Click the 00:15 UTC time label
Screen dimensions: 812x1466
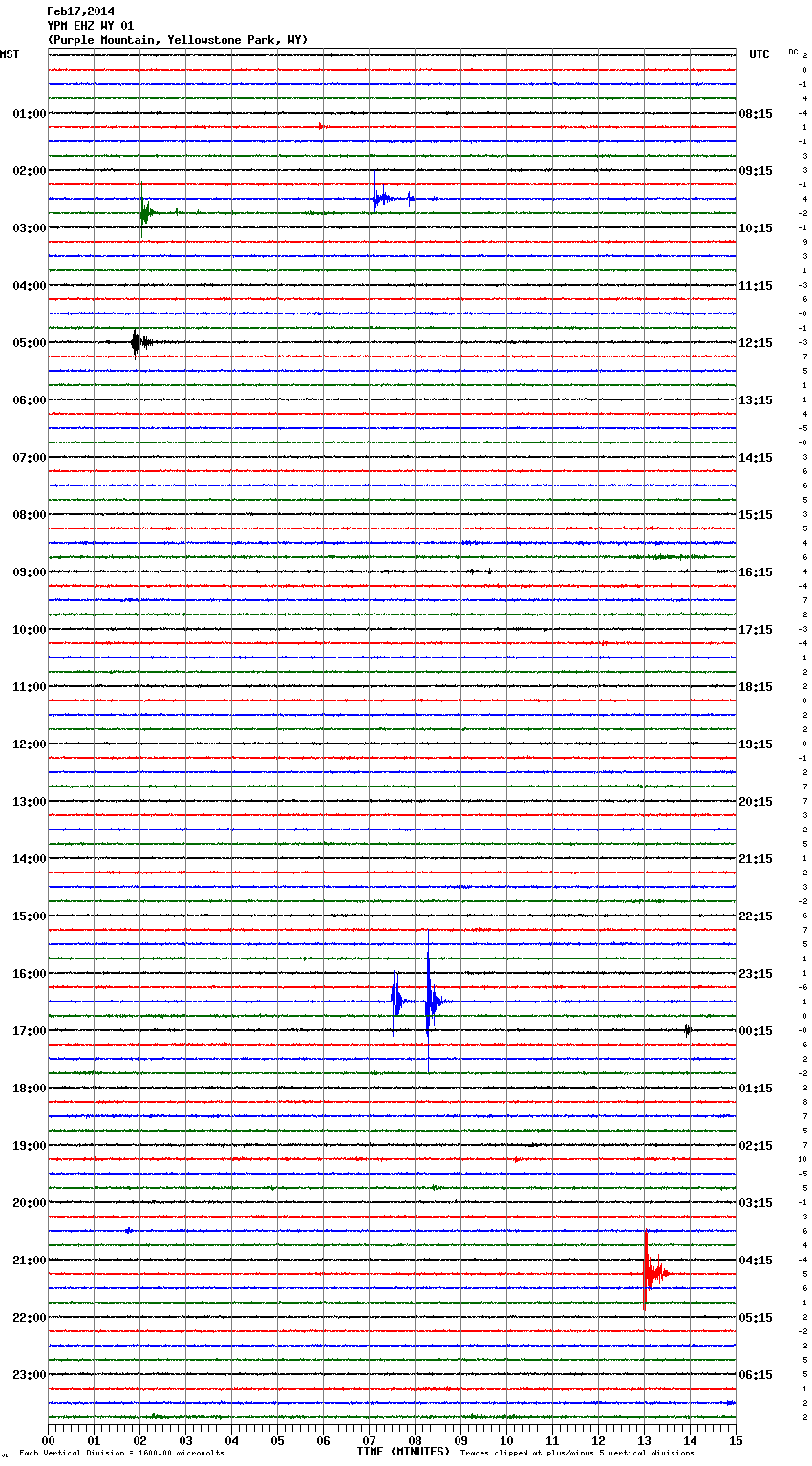tap(756, 1031)
